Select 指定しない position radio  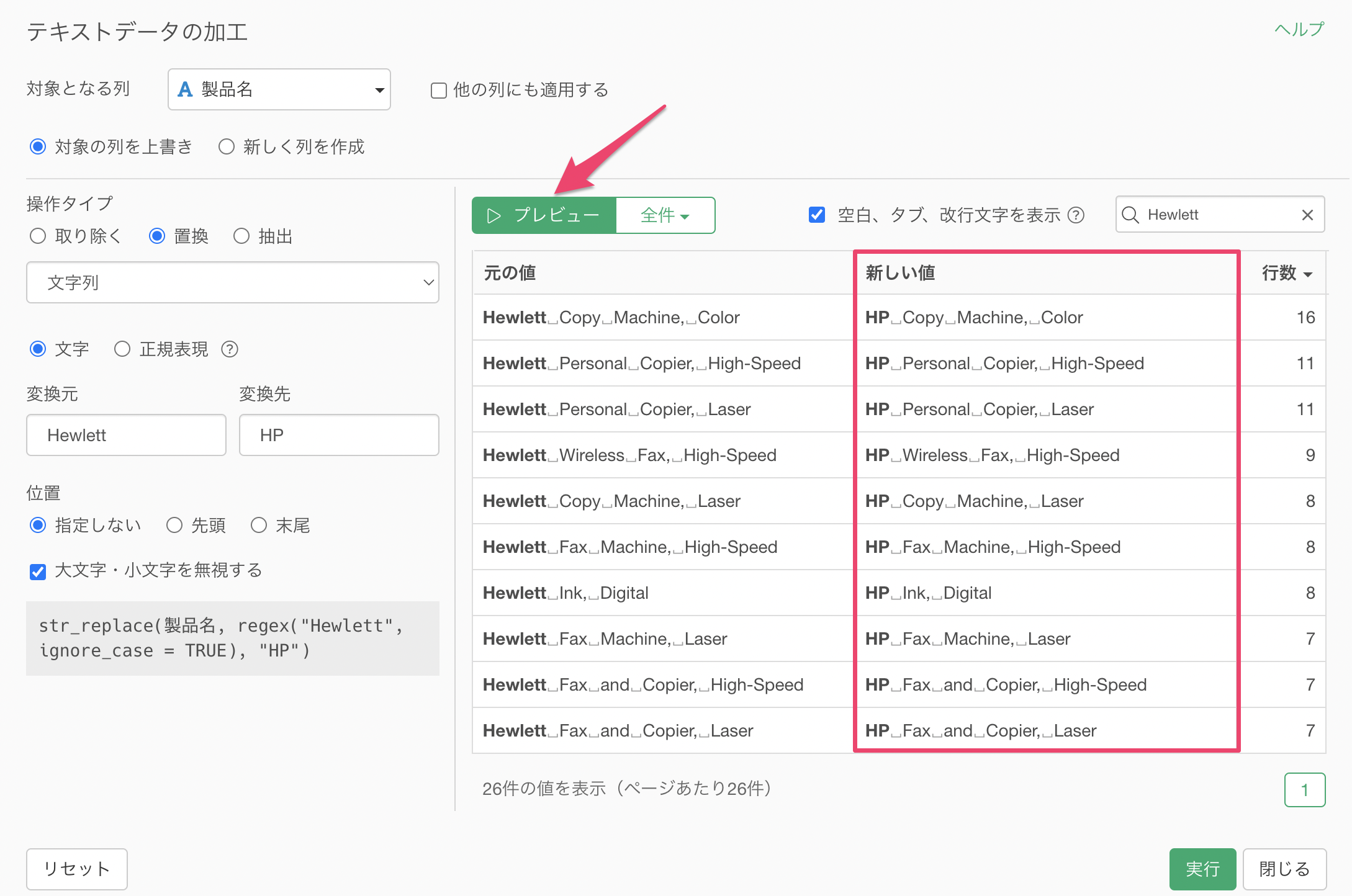[x=38, y=525]
